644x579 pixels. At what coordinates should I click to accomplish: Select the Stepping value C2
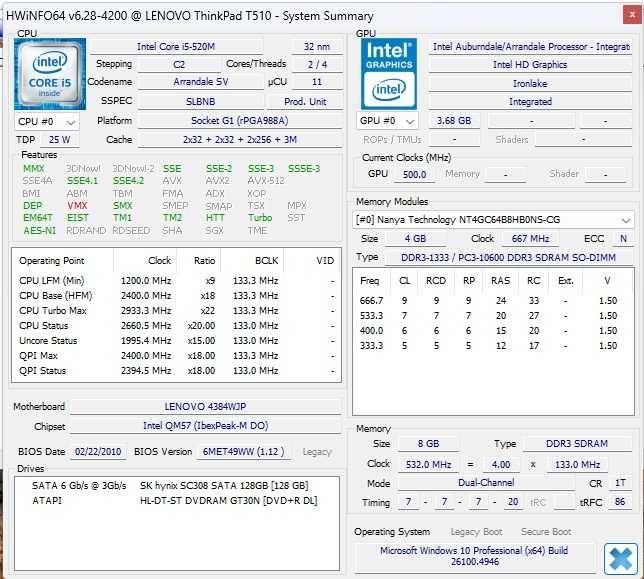[x=179, y=64]
